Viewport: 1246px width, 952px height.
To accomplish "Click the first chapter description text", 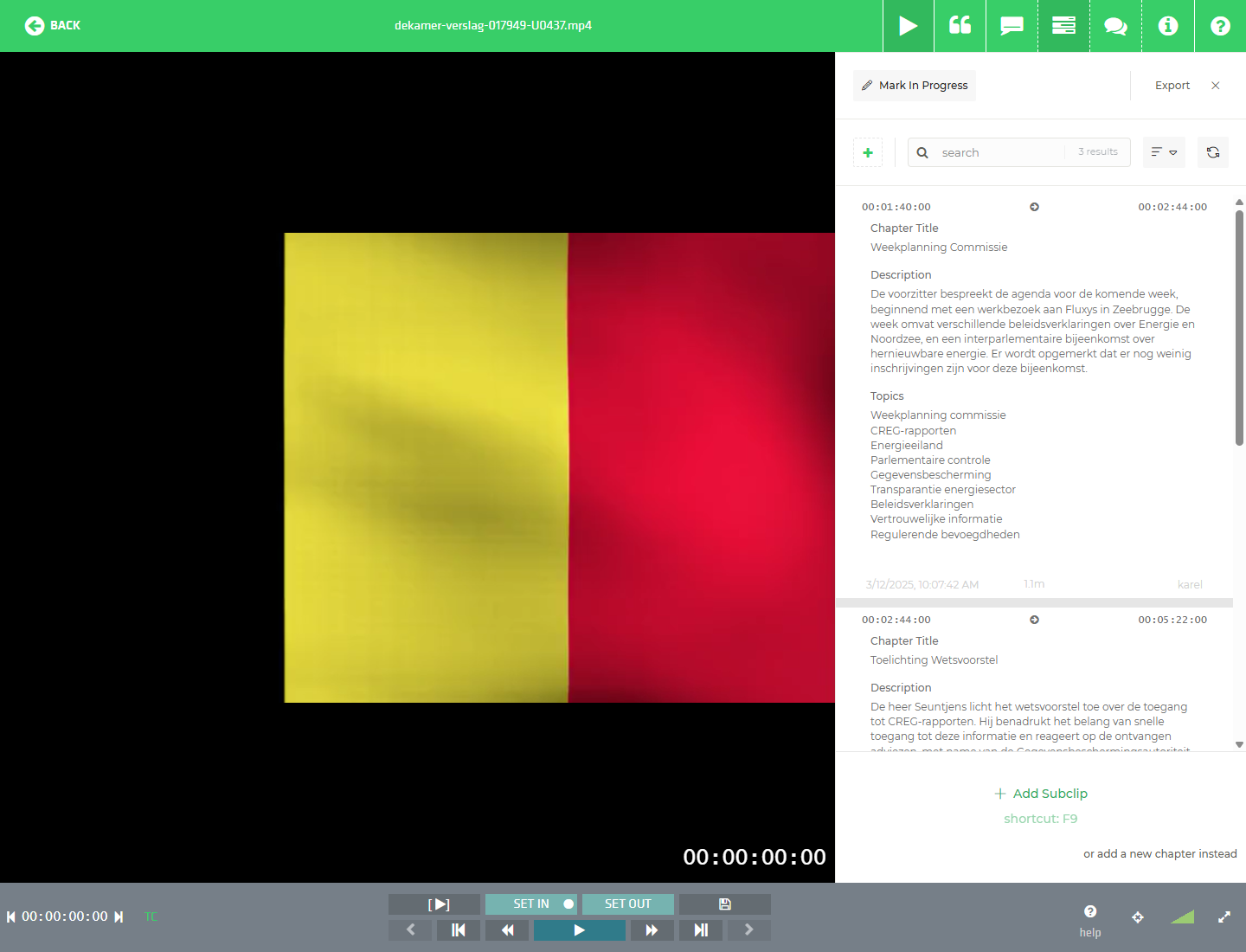I will pos(1032,331).
